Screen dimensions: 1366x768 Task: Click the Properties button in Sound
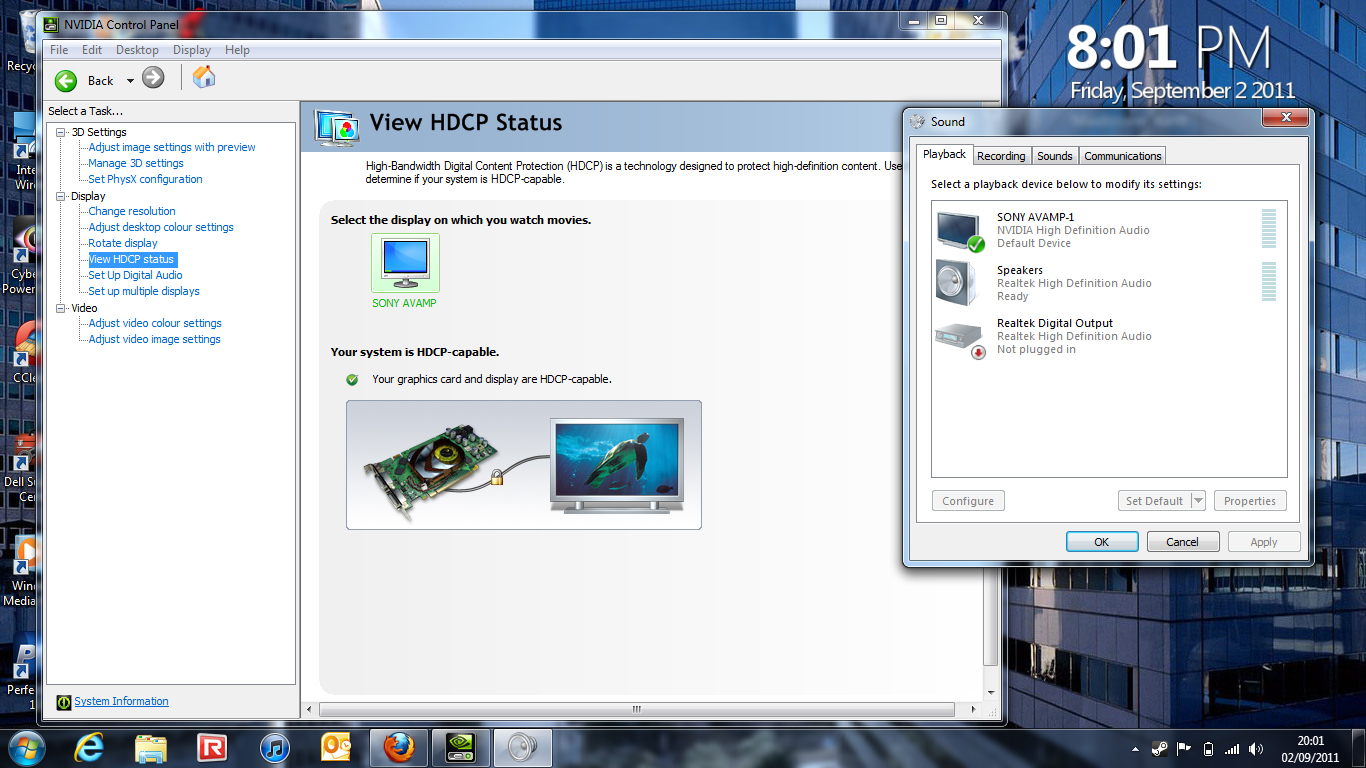(1250, 501)
